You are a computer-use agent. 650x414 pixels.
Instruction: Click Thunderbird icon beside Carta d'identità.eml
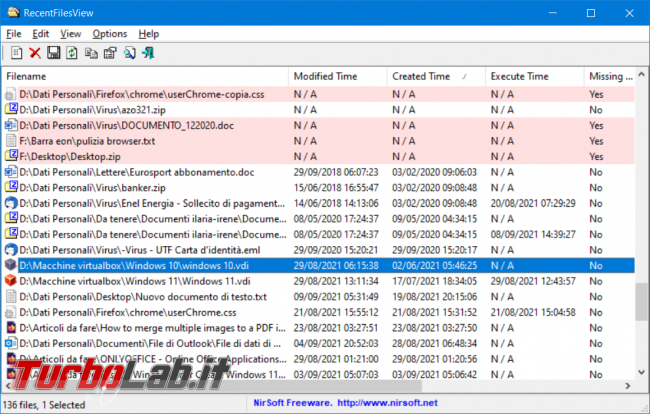pyautogui.click(x=10, y=250)
